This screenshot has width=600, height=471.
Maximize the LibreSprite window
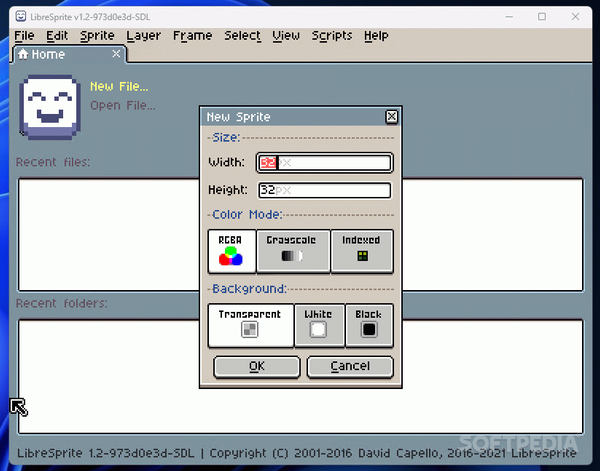542,16
